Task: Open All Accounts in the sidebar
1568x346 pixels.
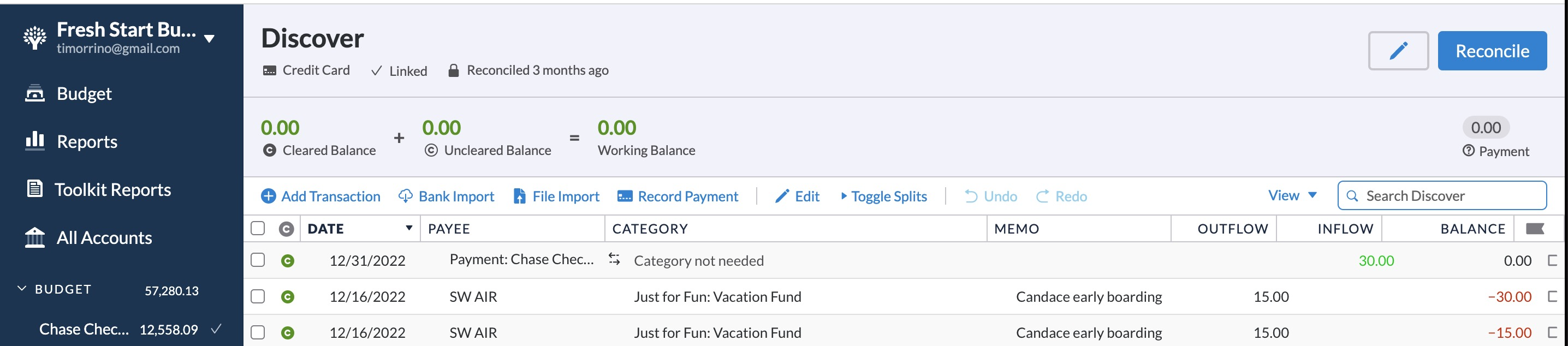Action: pyautogui.click(x=104, y=237)
